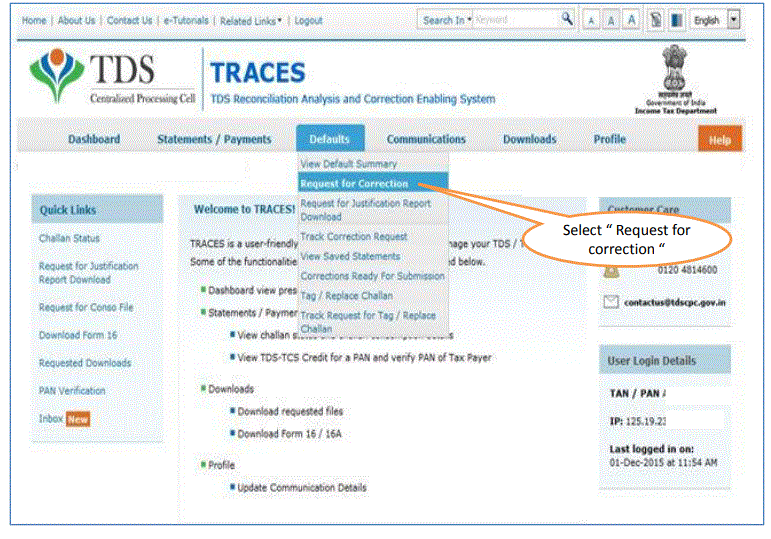Select the medium font size icon
Viewport: 771px width, 539px height.
coord(612,20)
